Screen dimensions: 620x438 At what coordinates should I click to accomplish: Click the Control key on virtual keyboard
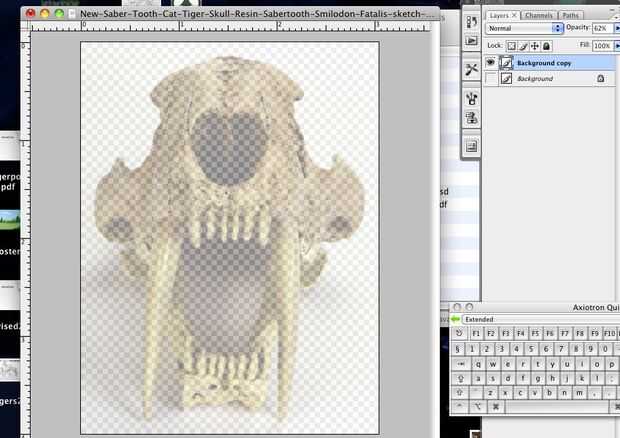point(459,406)
